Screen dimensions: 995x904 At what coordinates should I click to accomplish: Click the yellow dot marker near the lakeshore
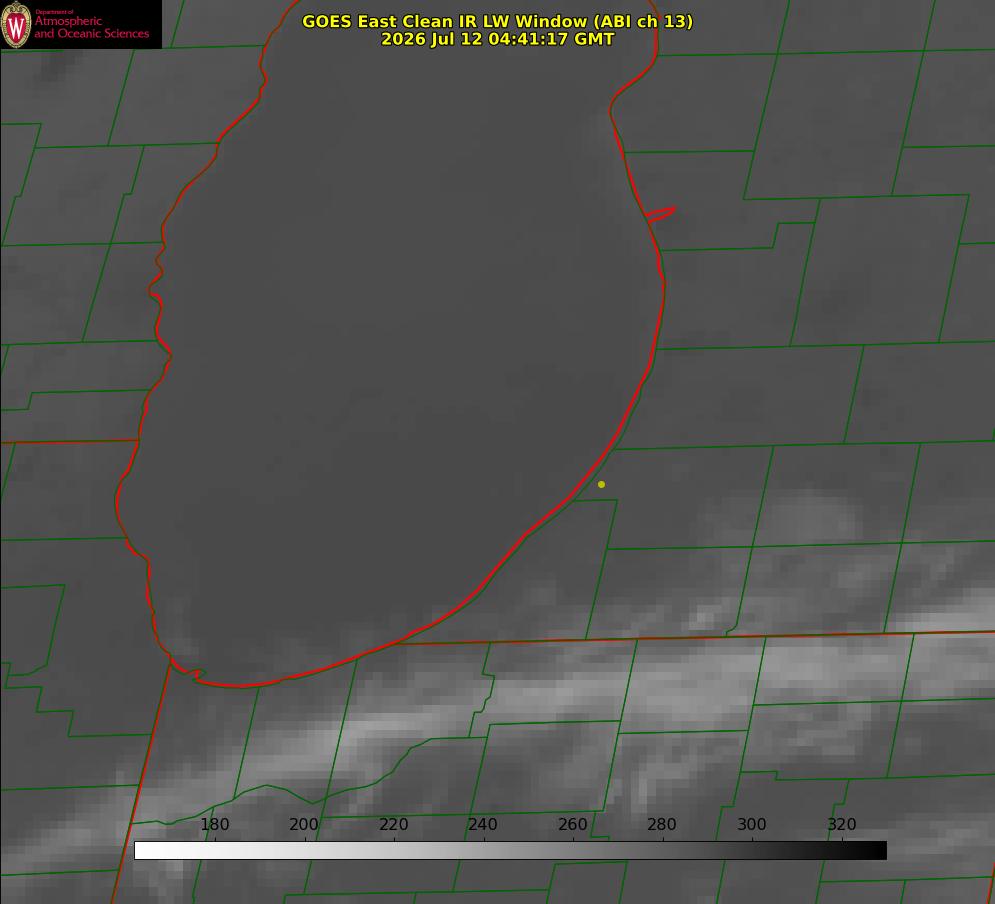pos(601,484)
